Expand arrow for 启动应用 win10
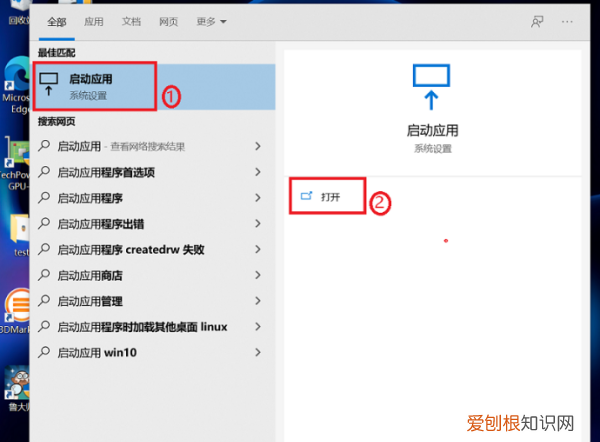Screen dimensions: 600x442 [258, 352]
